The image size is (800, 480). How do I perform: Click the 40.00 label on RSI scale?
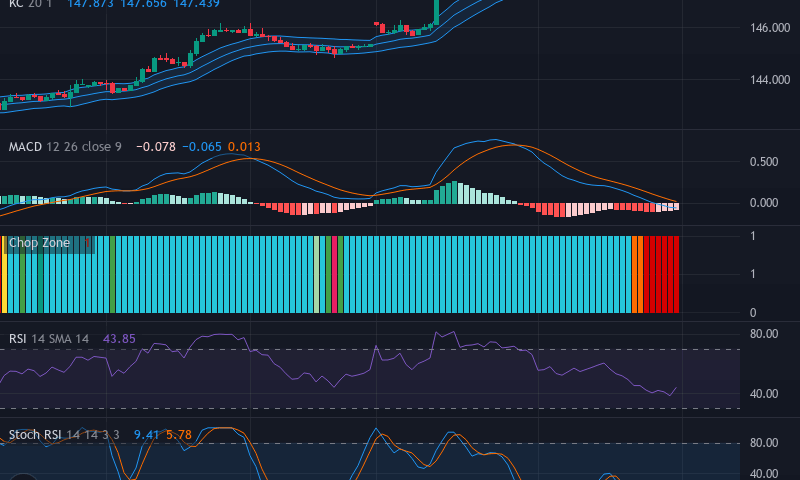pos(764,394)
